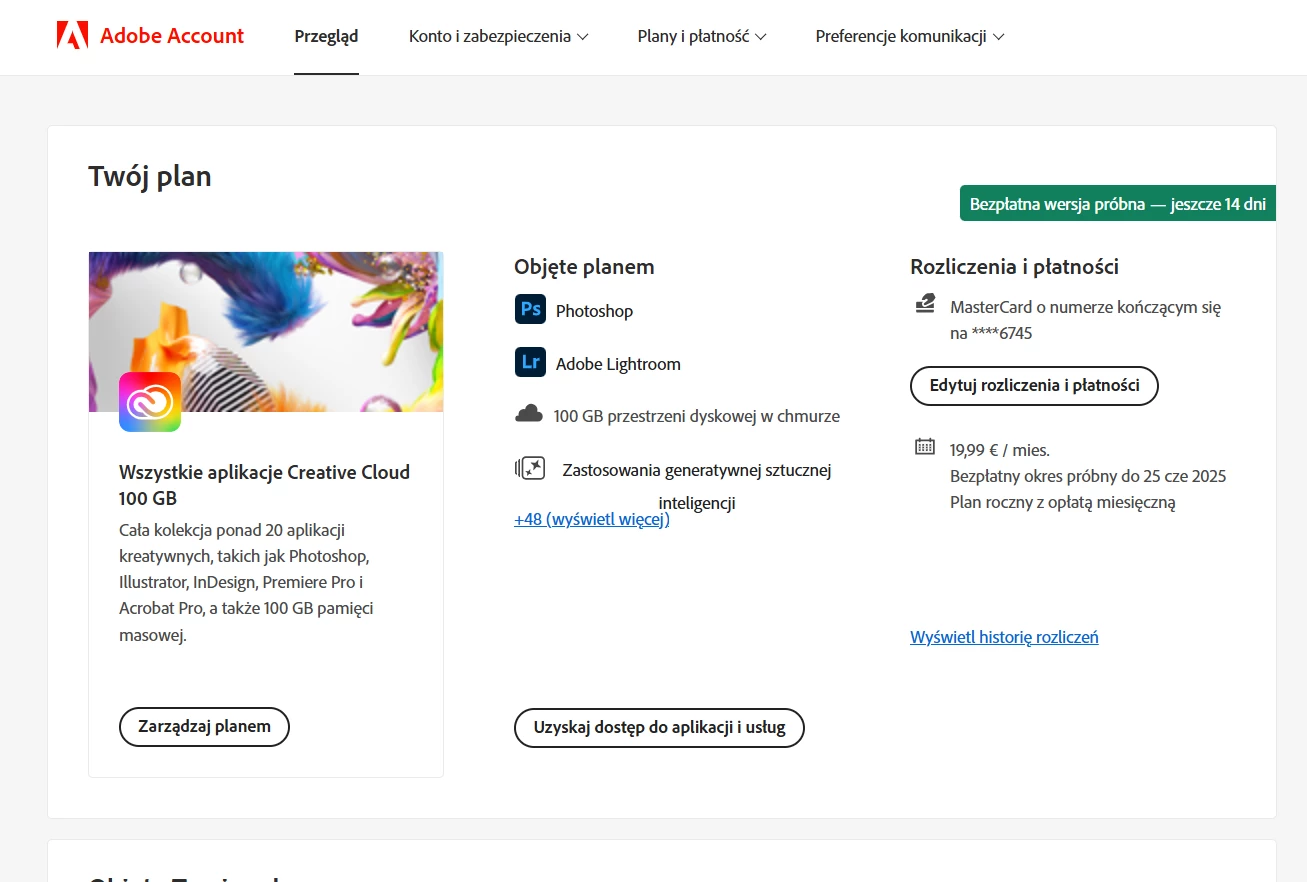Screen dimensions: 1307x882
Task: Click the Twój plan heading
Action: tap(150, 177)
